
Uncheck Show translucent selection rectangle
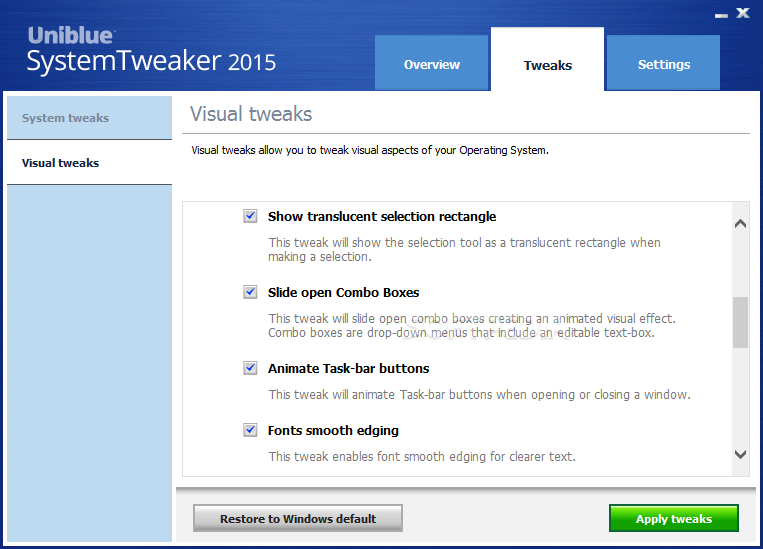250,216
